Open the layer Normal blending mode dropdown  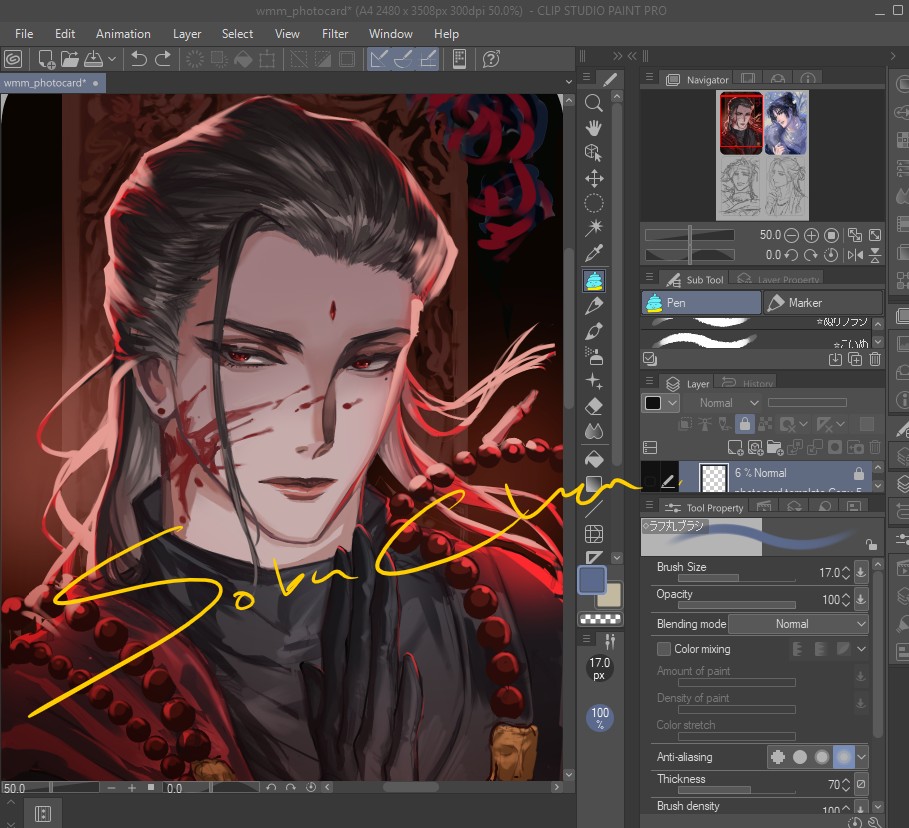[729, 403]
